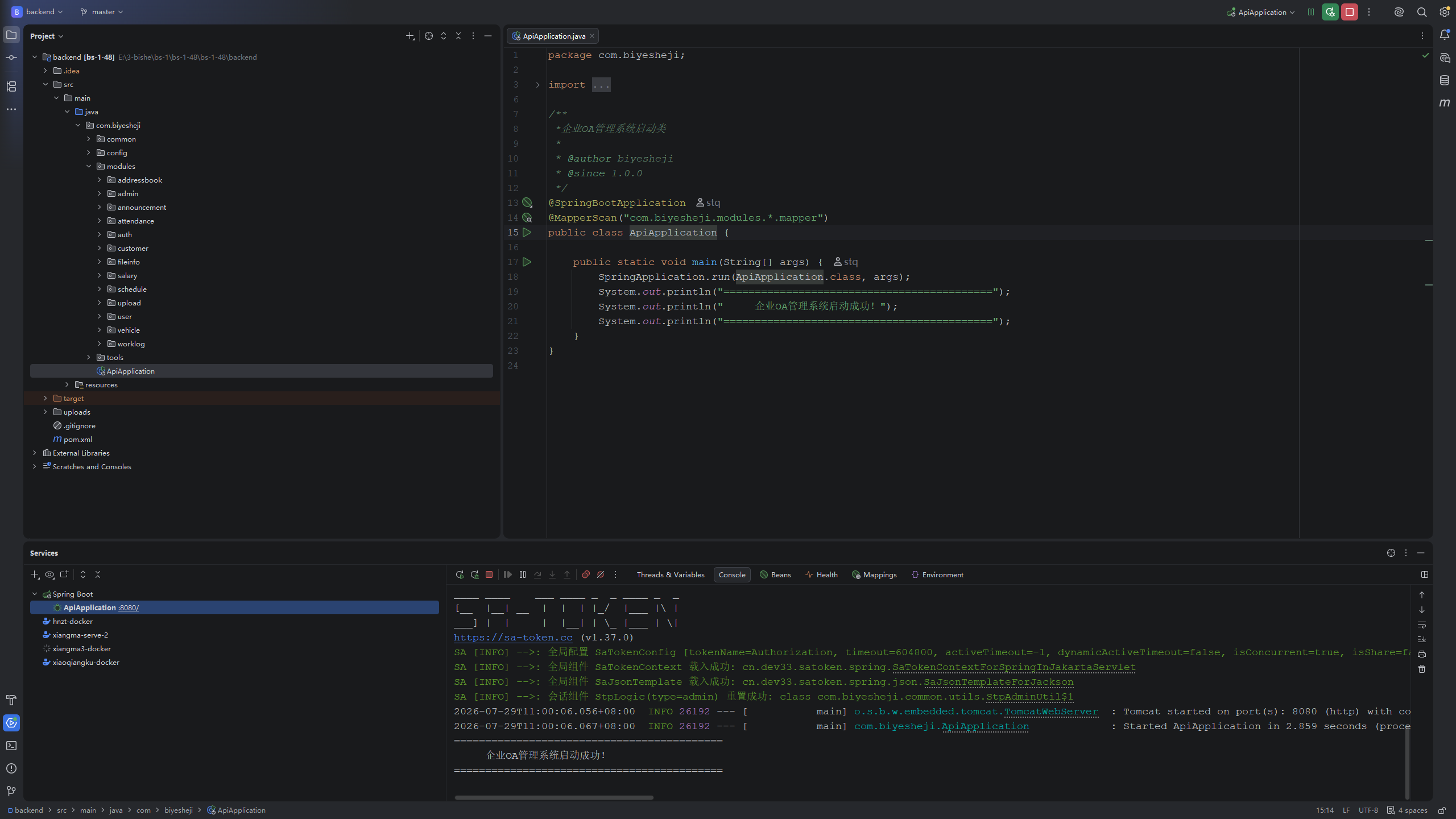Switch to the Mappings tab
The image size is (1456, 819).
pos(874,575)
